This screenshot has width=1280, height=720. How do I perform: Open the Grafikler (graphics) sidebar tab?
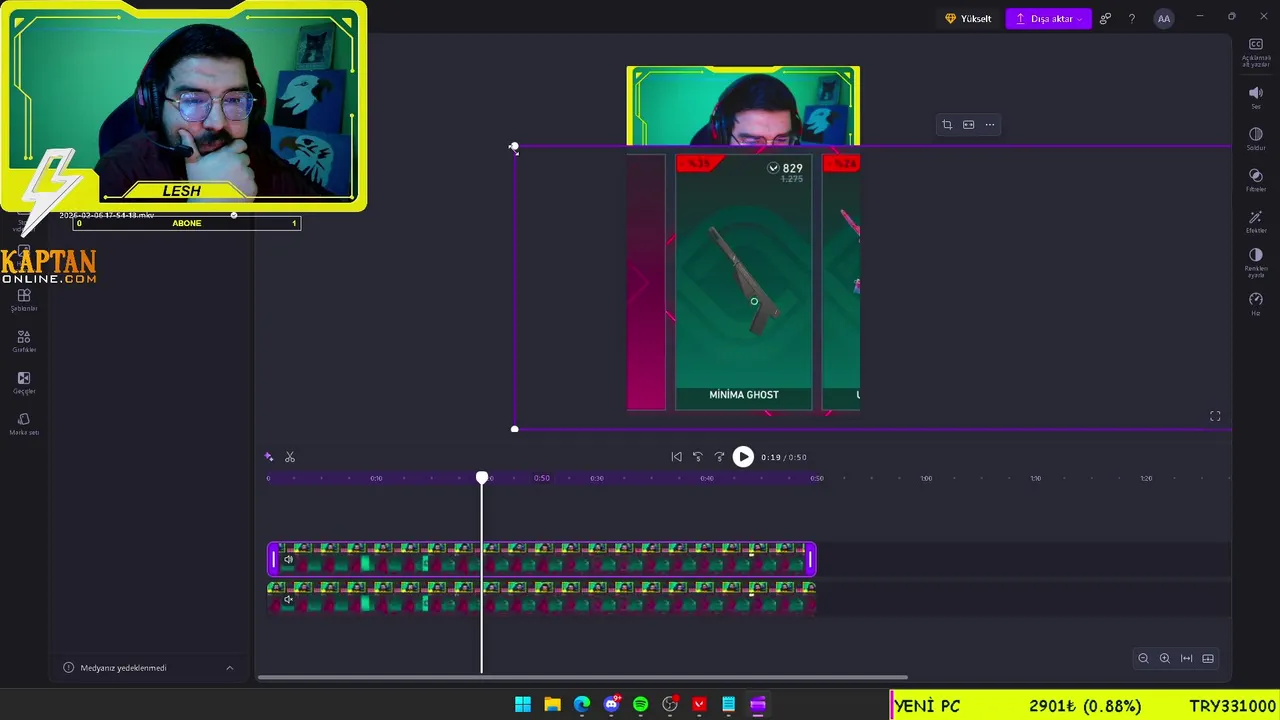pyautogui.click(x=24, y=341)
